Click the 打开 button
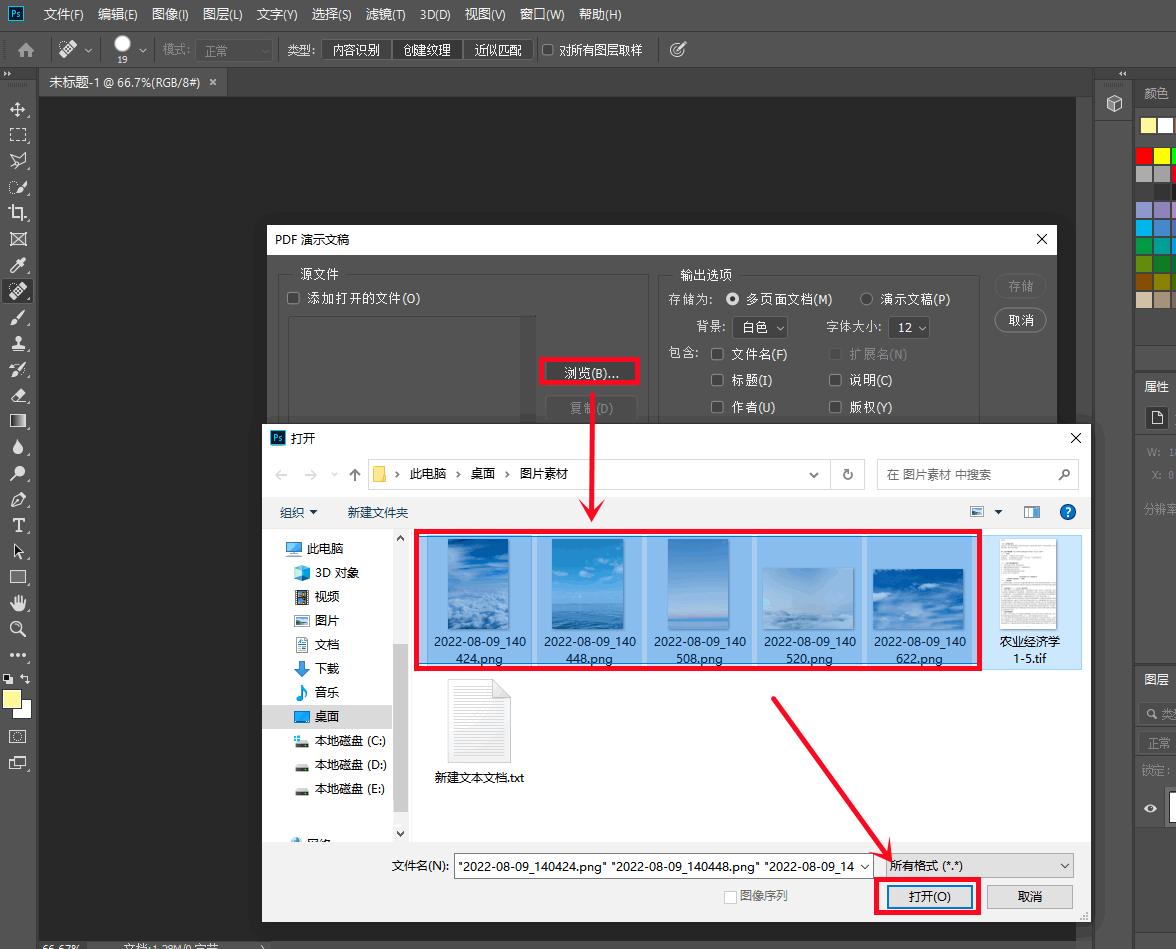 point(928,896)
